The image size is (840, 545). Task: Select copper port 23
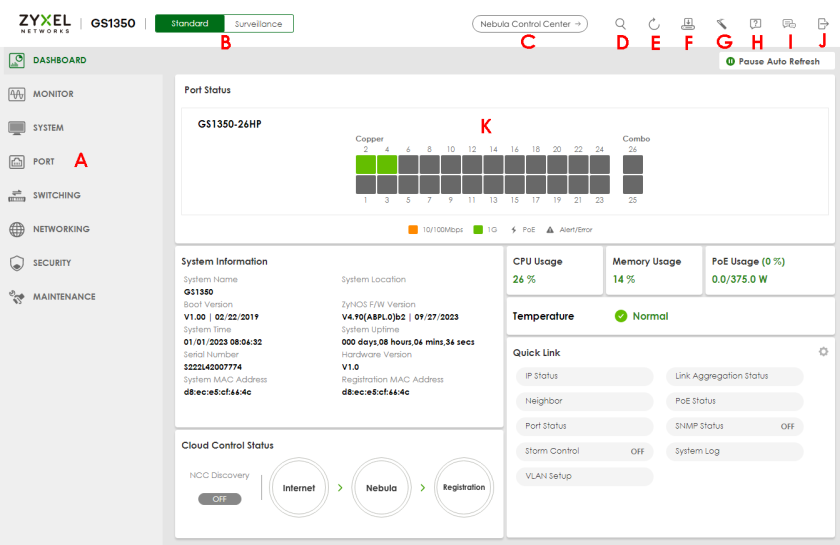pos(599,185)
